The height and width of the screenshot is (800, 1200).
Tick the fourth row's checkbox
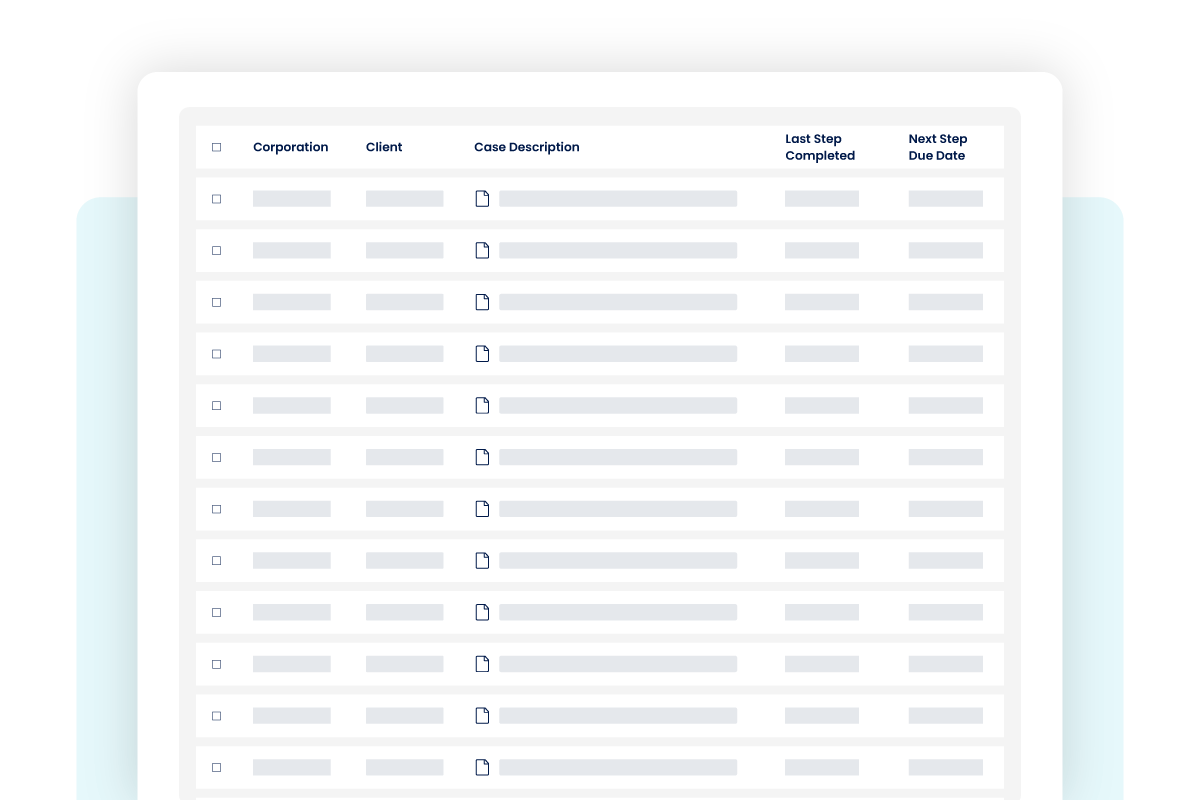click(x=216, y=354)
